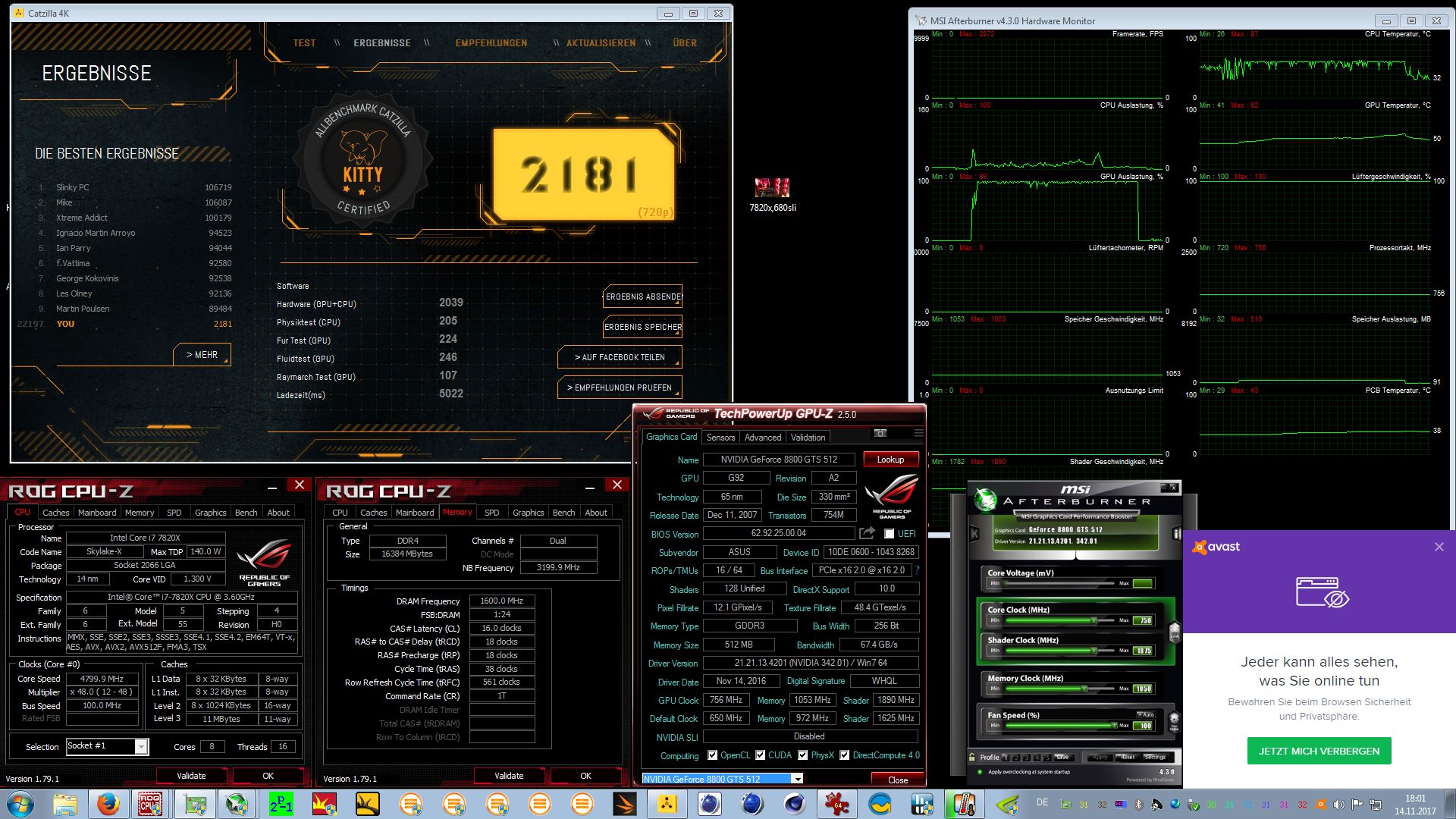Click Validate in the left CPU-Z window
Image resolution: width=1456 pixels, height=819 pixels.
[191, 776]
